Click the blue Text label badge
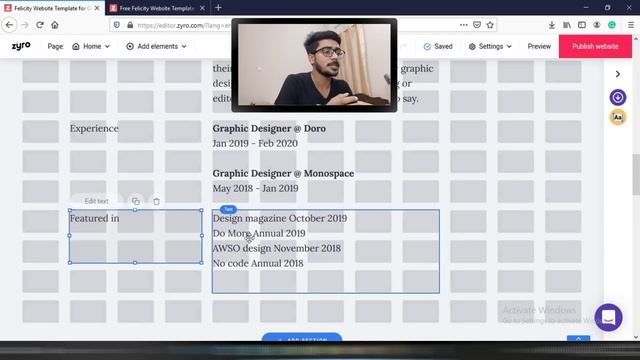 228,209
